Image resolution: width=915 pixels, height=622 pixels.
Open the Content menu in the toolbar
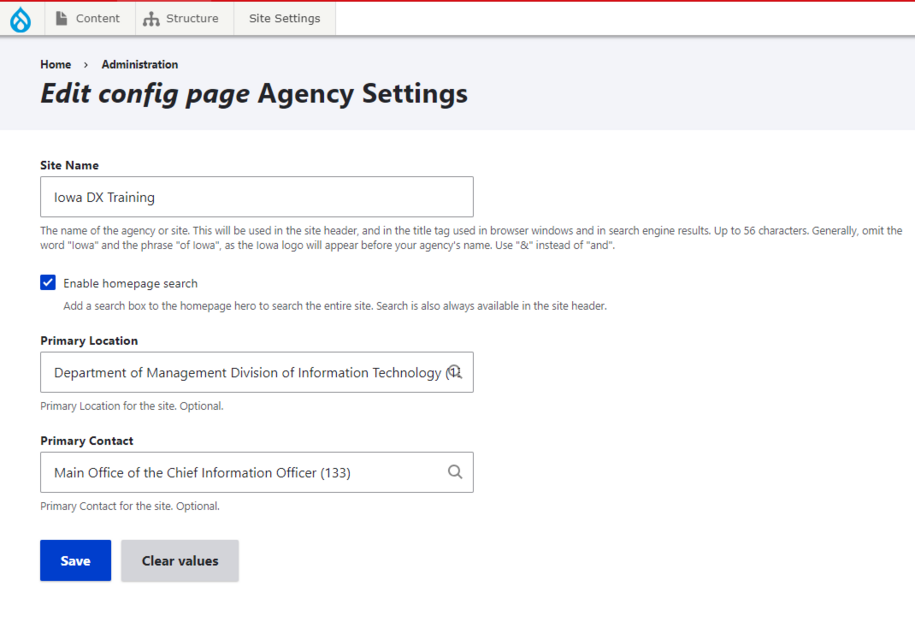tap(97, 18)
